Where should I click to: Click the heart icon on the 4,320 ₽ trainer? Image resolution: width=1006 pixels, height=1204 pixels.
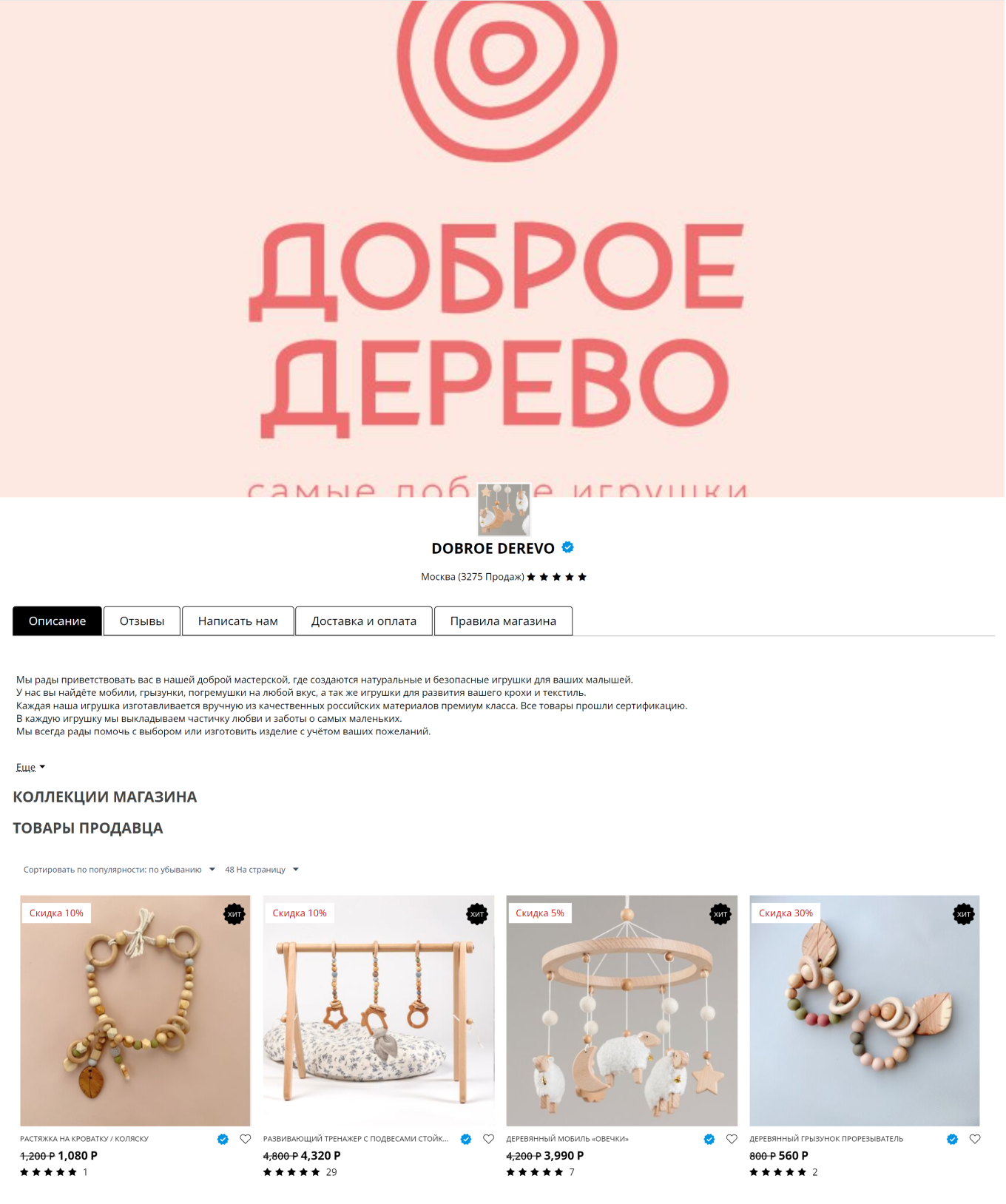point(488,1139)
